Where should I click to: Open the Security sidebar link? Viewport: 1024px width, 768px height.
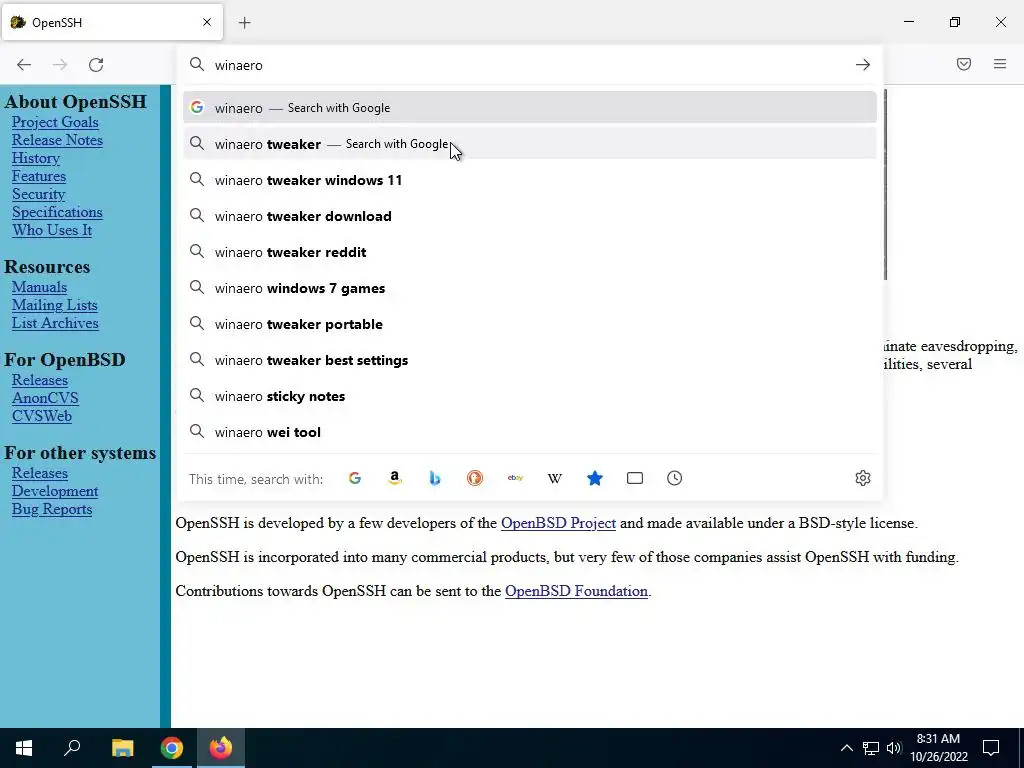coord(39,194)
